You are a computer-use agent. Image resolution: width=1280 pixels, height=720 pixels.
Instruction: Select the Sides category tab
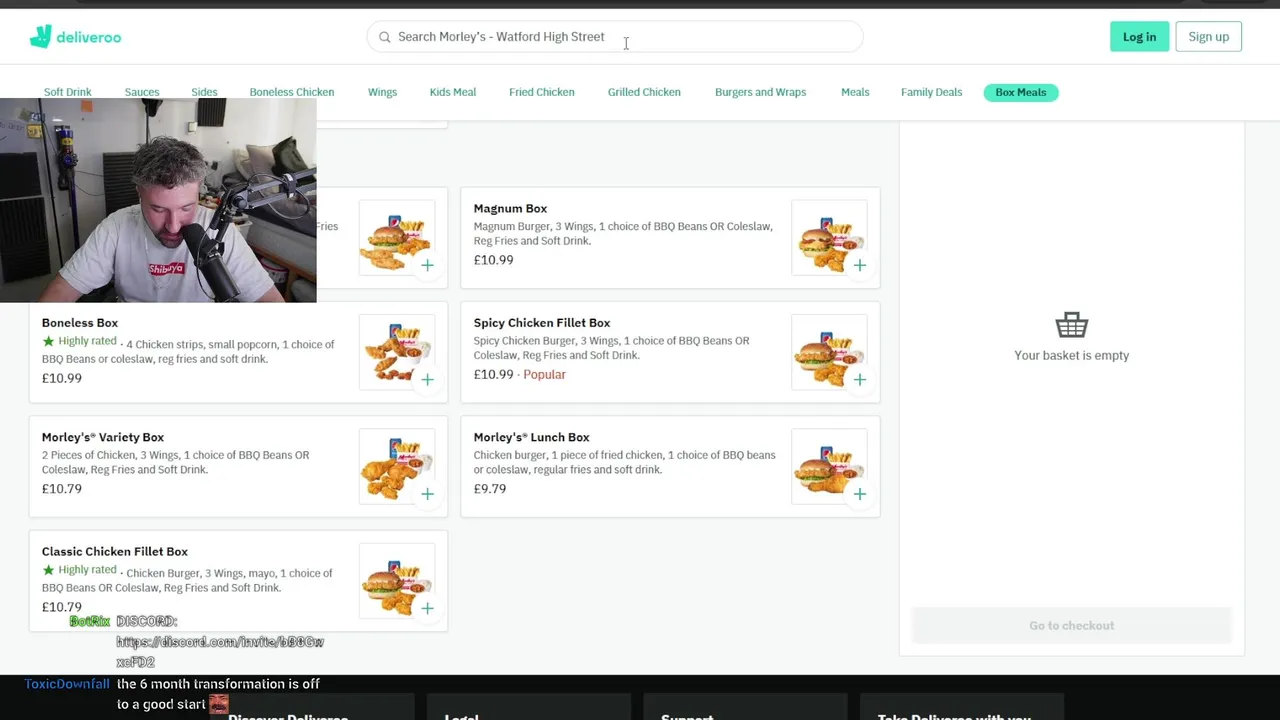[x=204, y=92]
